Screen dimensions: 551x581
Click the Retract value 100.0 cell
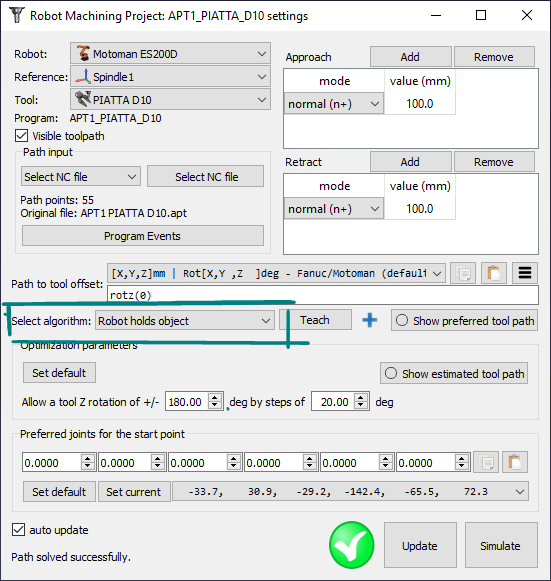420,209
